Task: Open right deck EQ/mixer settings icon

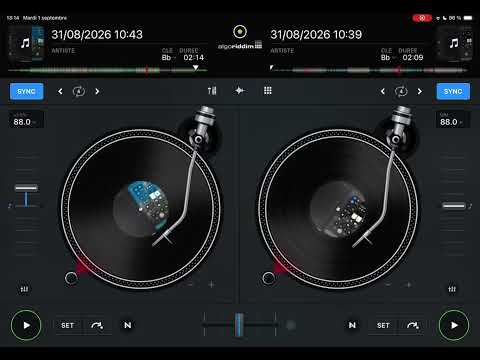Action: click(x=452, y=289)
